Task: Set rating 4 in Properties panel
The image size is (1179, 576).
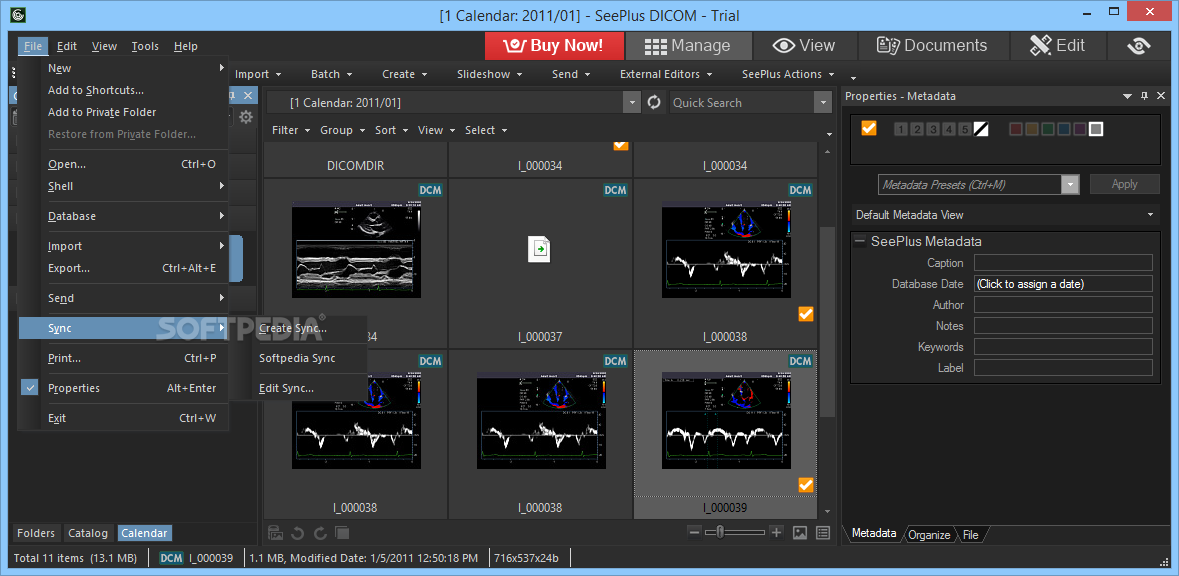Action: tap(949, 129)
